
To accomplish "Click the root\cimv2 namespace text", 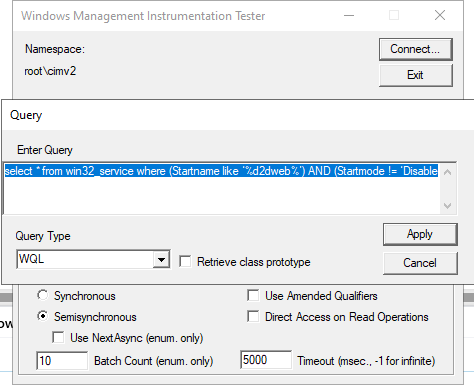I will (50, 71).
